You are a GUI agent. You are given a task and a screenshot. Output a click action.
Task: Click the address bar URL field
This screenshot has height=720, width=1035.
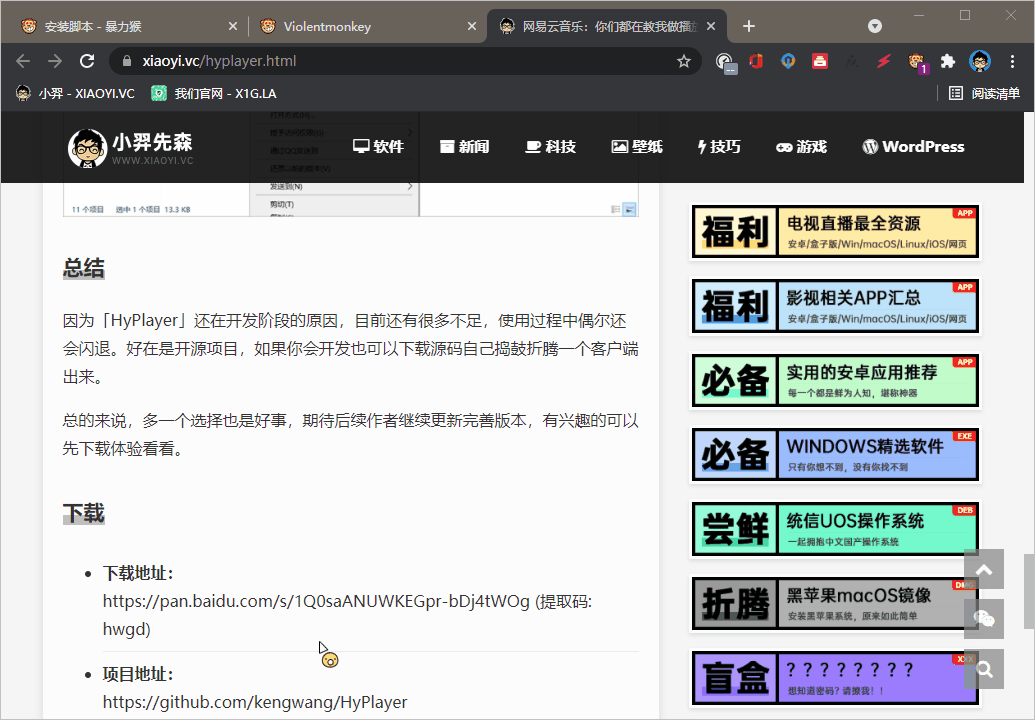point(400,61)
